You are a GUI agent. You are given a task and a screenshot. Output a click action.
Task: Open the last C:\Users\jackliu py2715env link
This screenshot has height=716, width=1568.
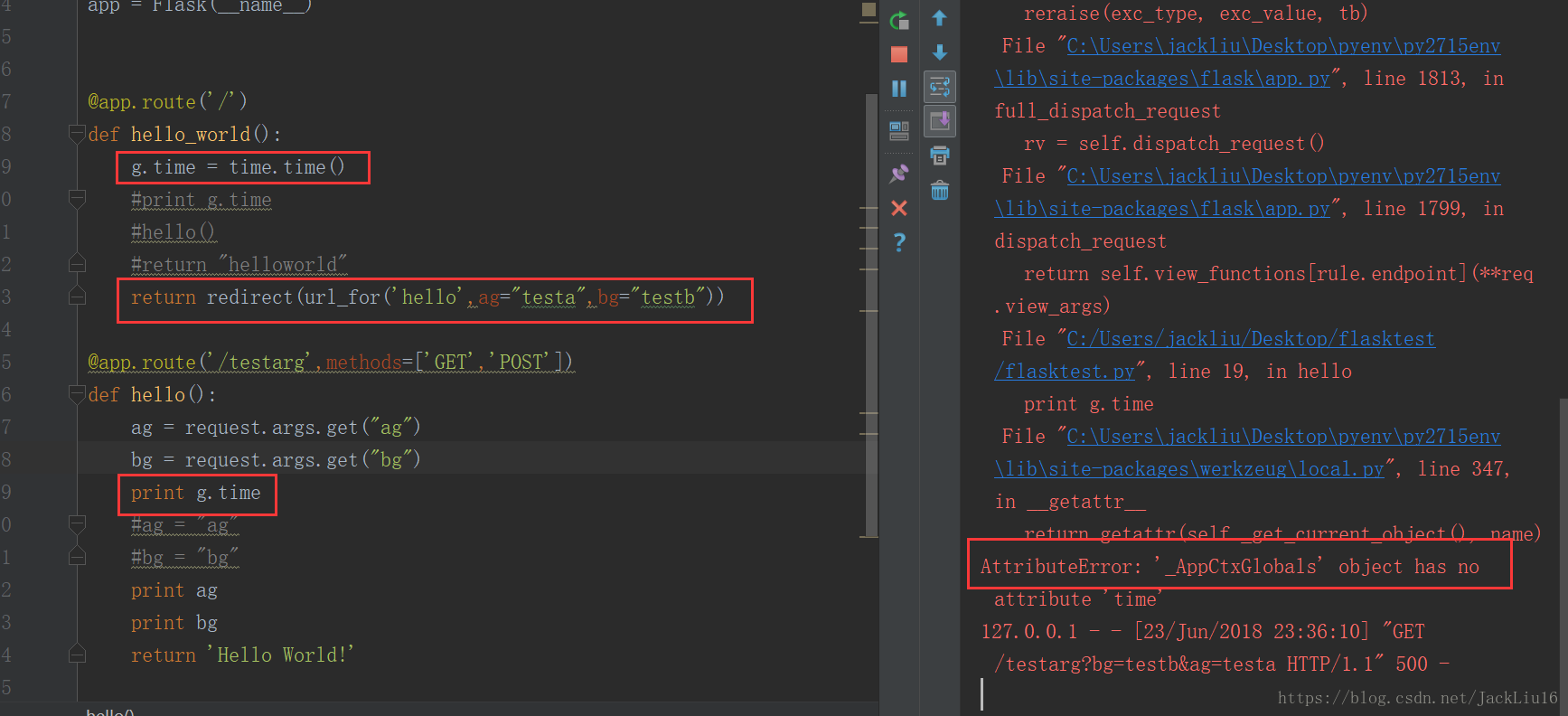[x=1283, y=437]
